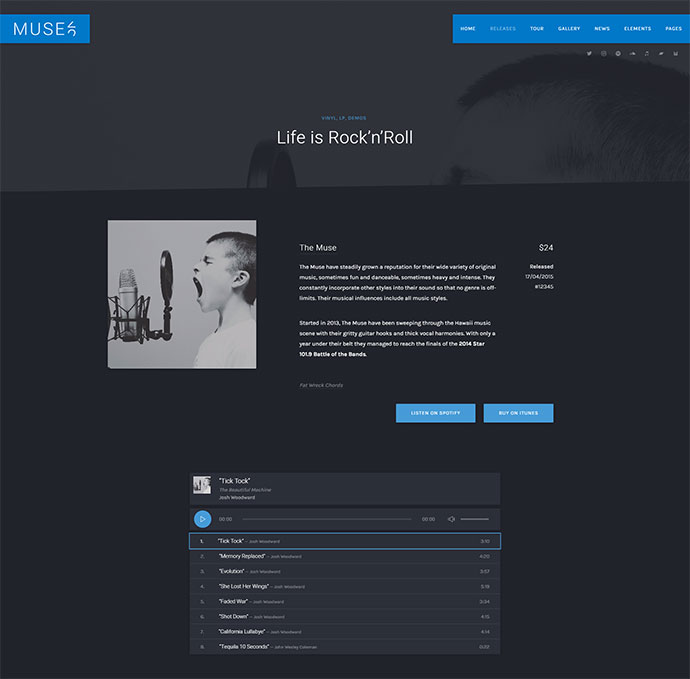The image size is (690, 679).
Task: Adjust the volume slider
Action: pos(474,519)
